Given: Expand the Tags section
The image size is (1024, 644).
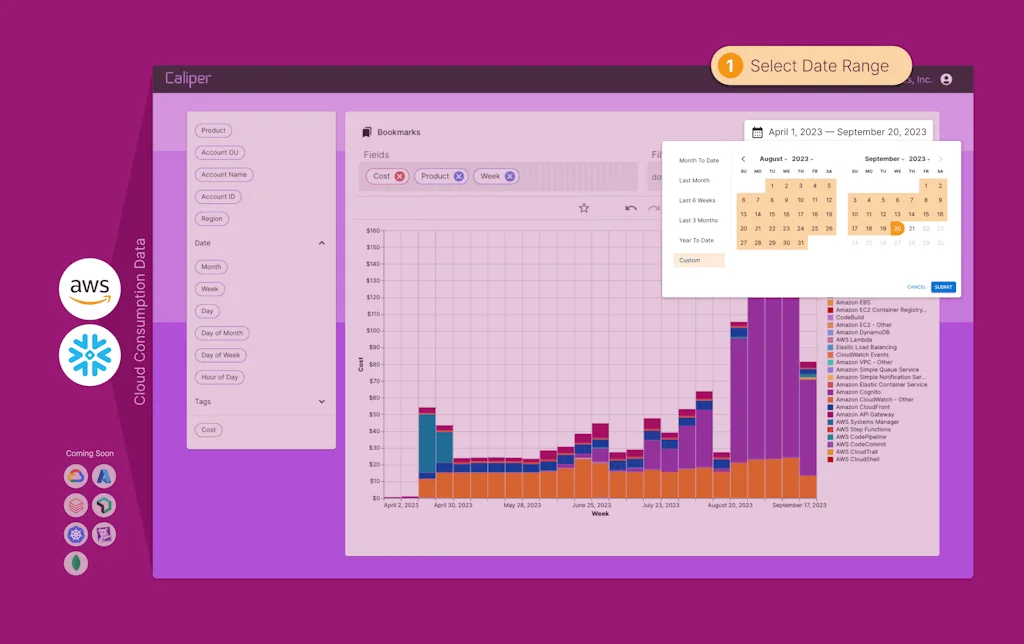Looking at the screenshot, I should pyautogui.click(x=321, y=401).
